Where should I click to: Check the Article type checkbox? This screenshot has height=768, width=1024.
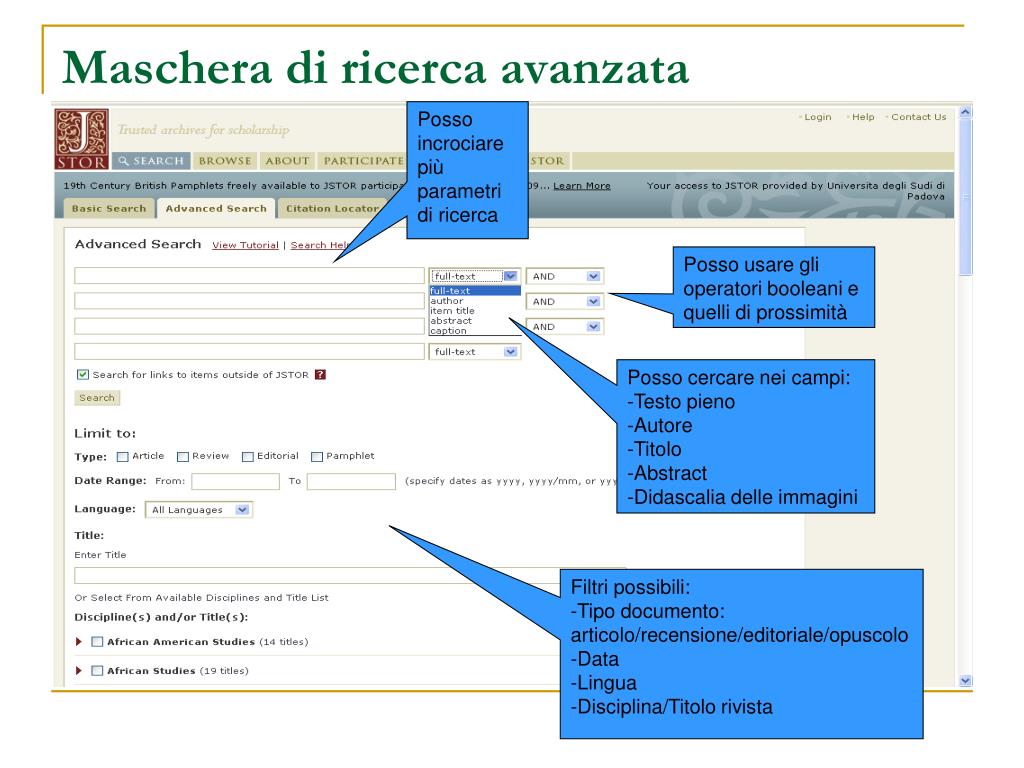122,456
